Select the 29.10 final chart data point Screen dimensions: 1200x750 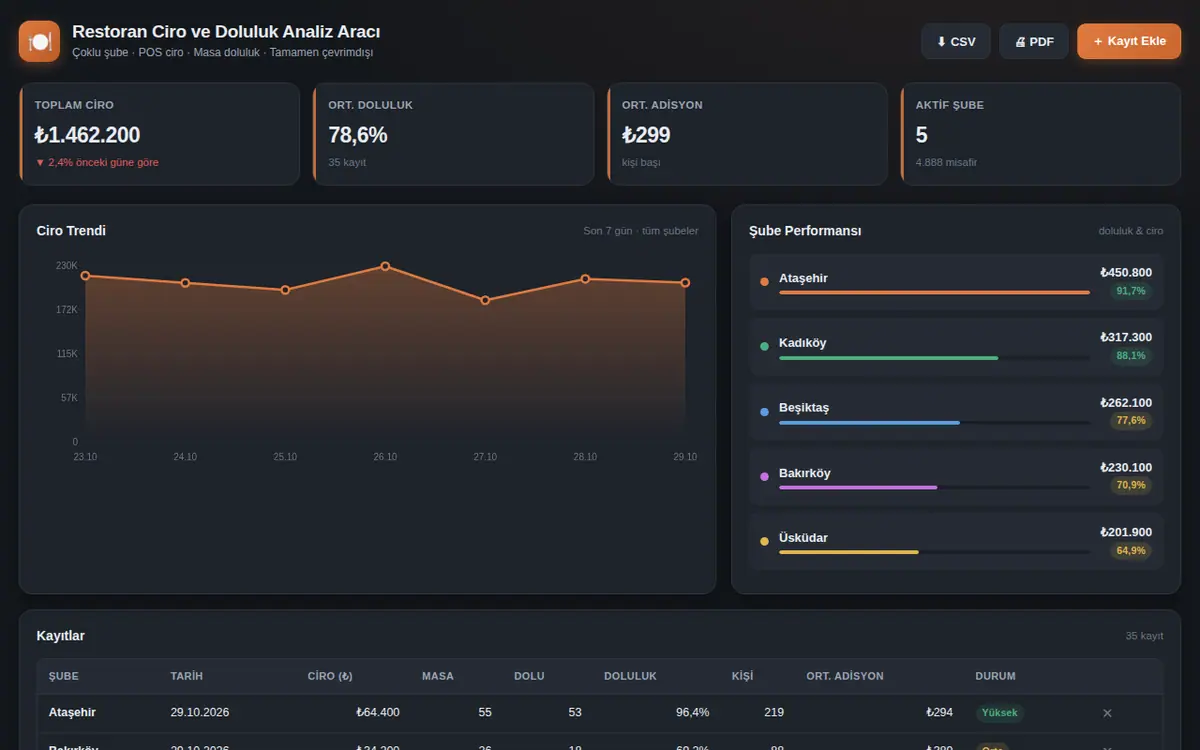coord(685,283)
